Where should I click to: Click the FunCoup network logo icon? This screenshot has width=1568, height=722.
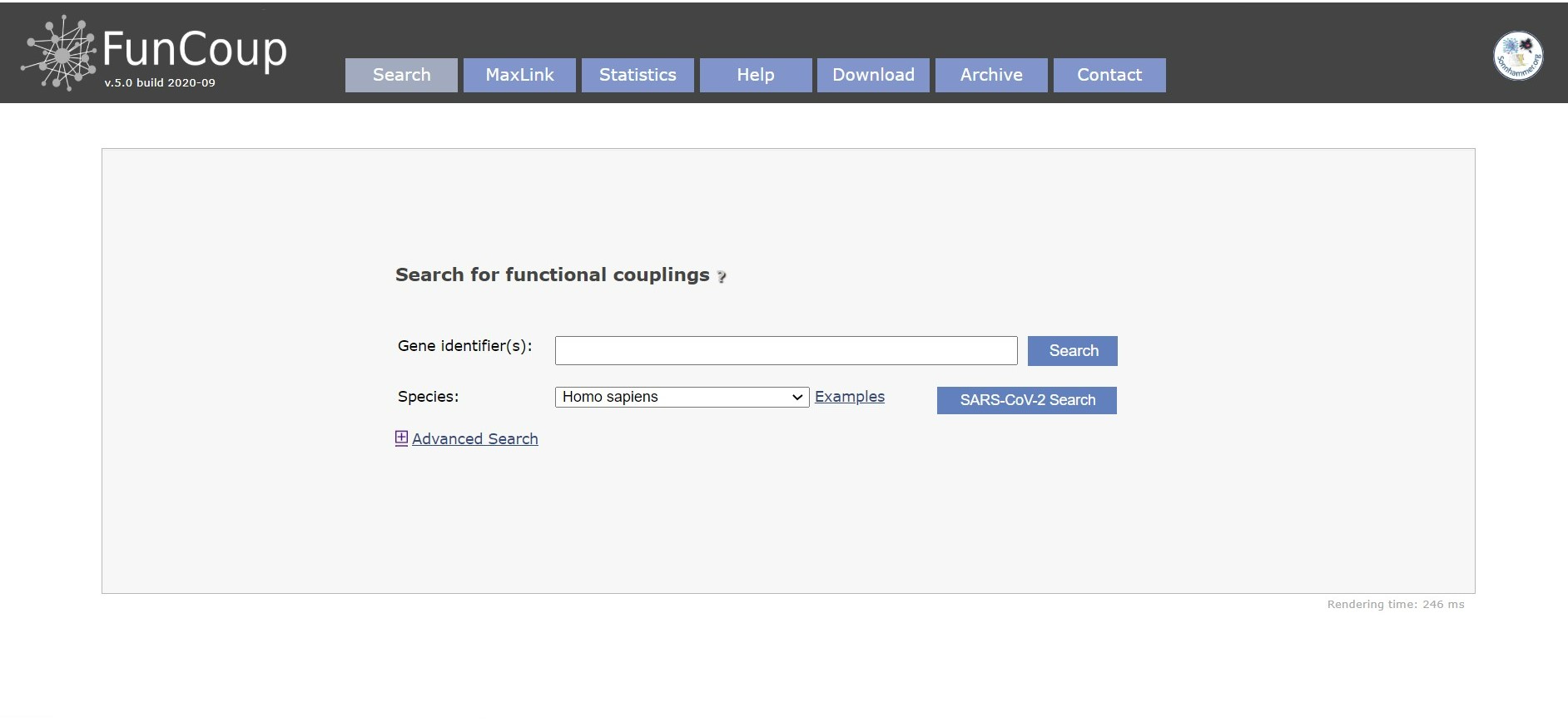59,53
